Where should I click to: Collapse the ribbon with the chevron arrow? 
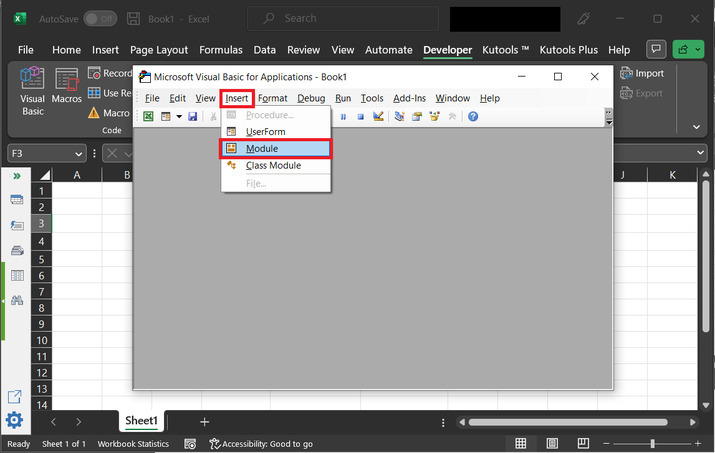pyautogui.click(x=696, y=127)
